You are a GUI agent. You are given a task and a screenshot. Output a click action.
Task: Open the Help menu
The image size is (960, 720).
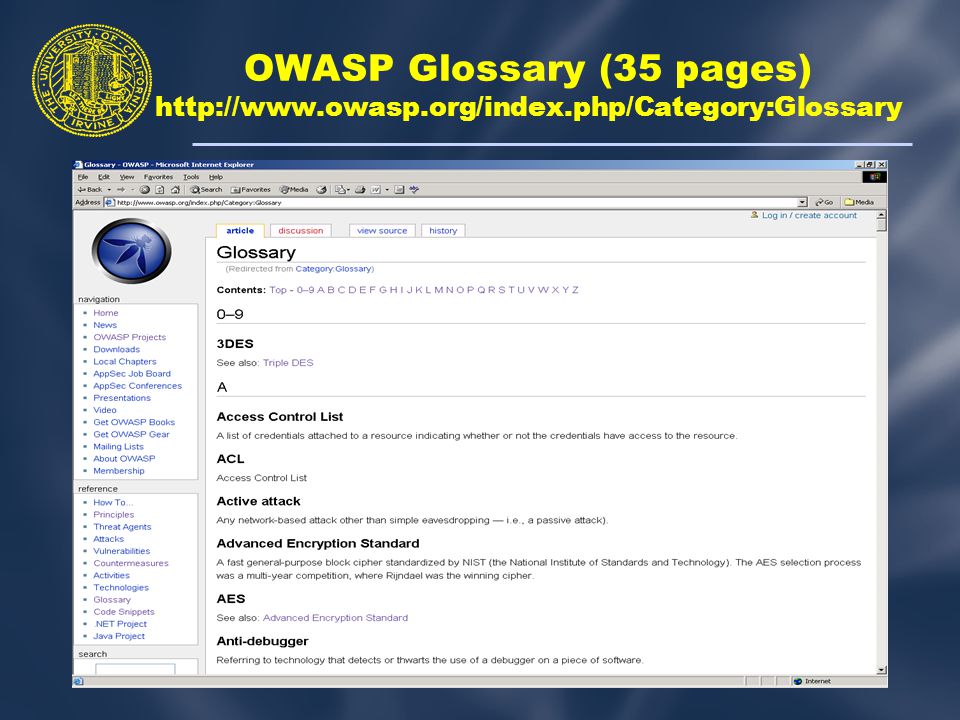click(x=216, y=177)
